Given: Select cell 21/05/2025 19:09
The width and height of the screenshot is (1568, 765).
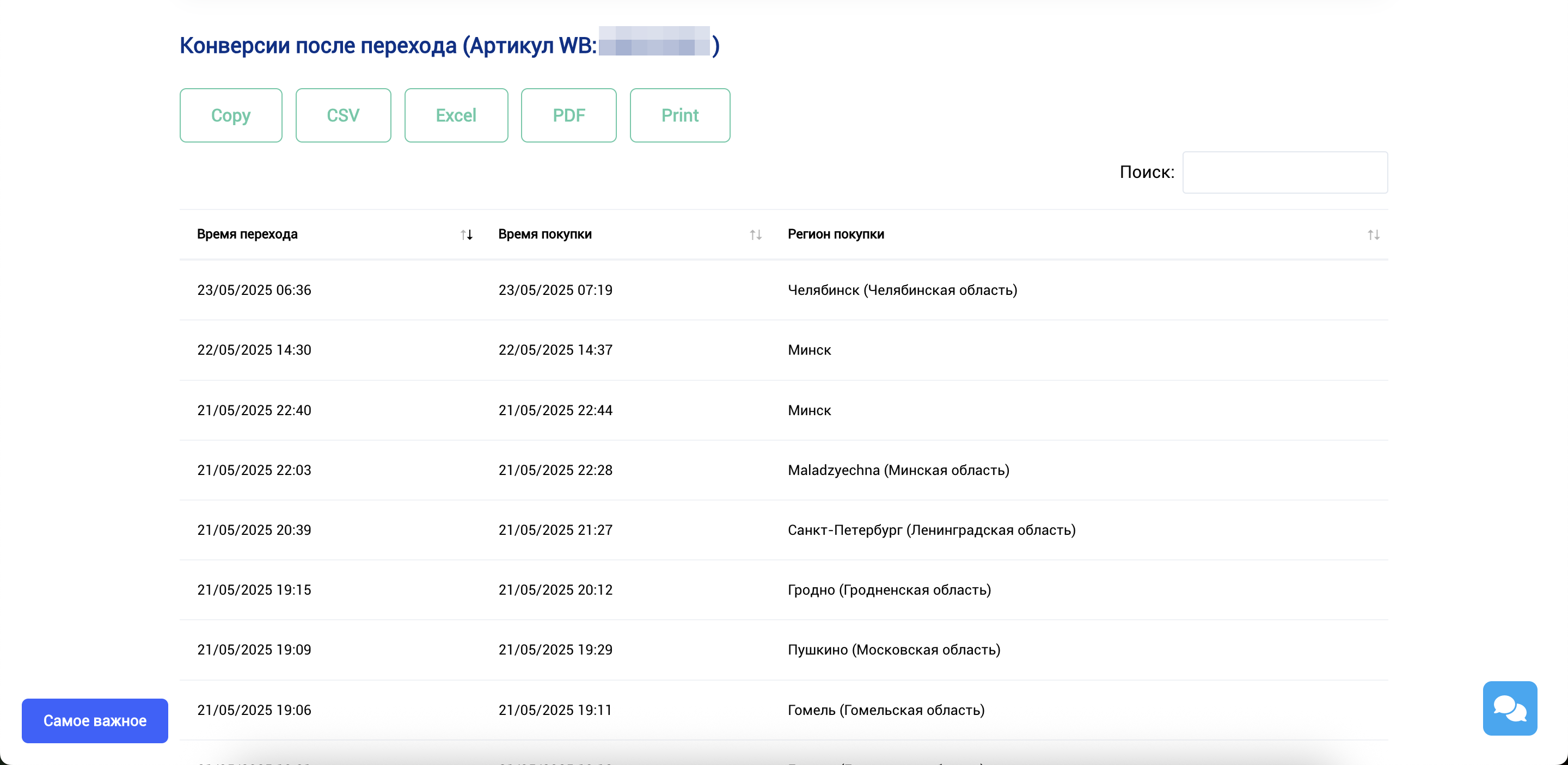Looking at the screenshot, I should click(x=254, y=650).
